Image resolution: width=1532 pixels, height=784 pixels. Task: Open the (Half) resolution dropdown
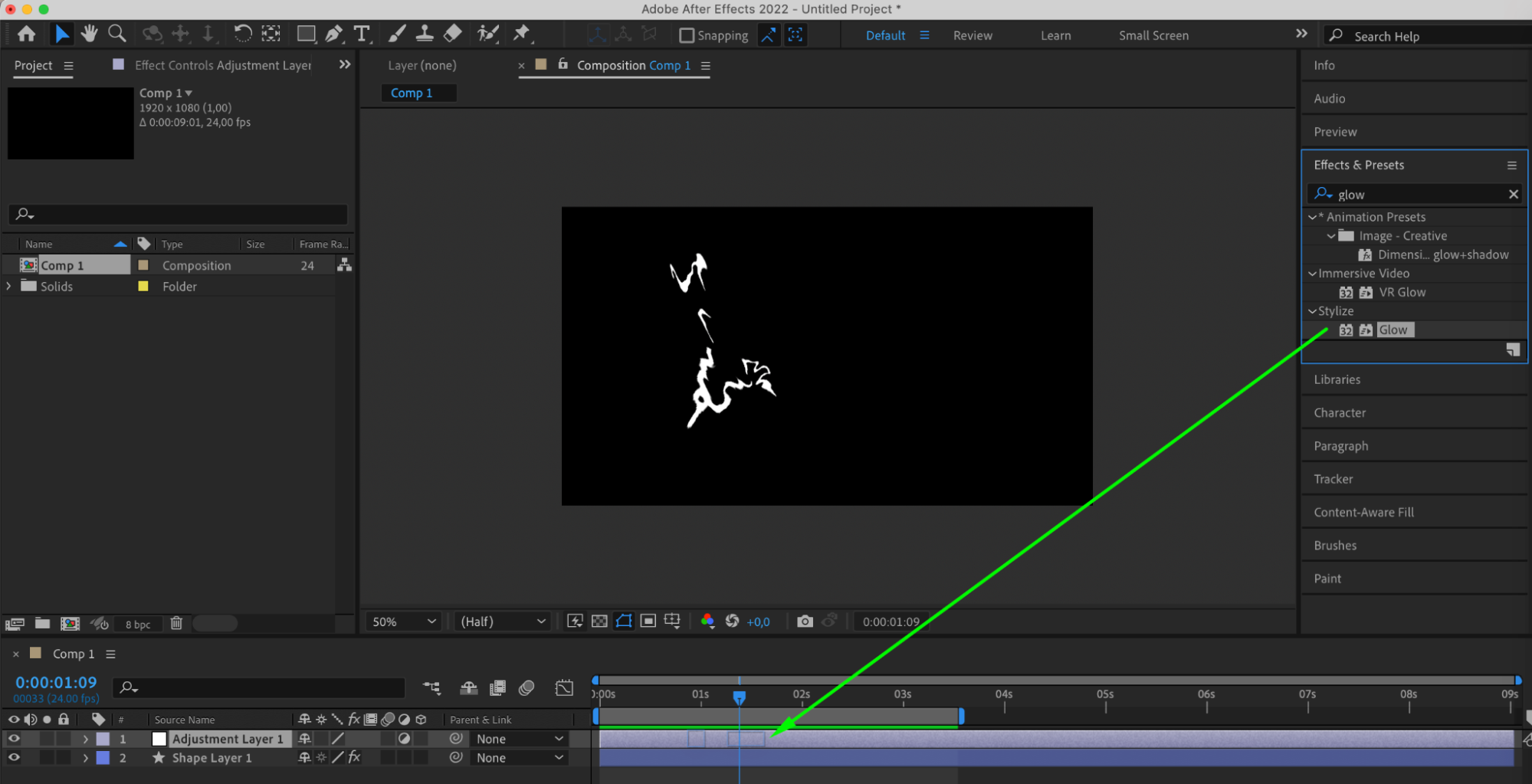pos(503,622)
